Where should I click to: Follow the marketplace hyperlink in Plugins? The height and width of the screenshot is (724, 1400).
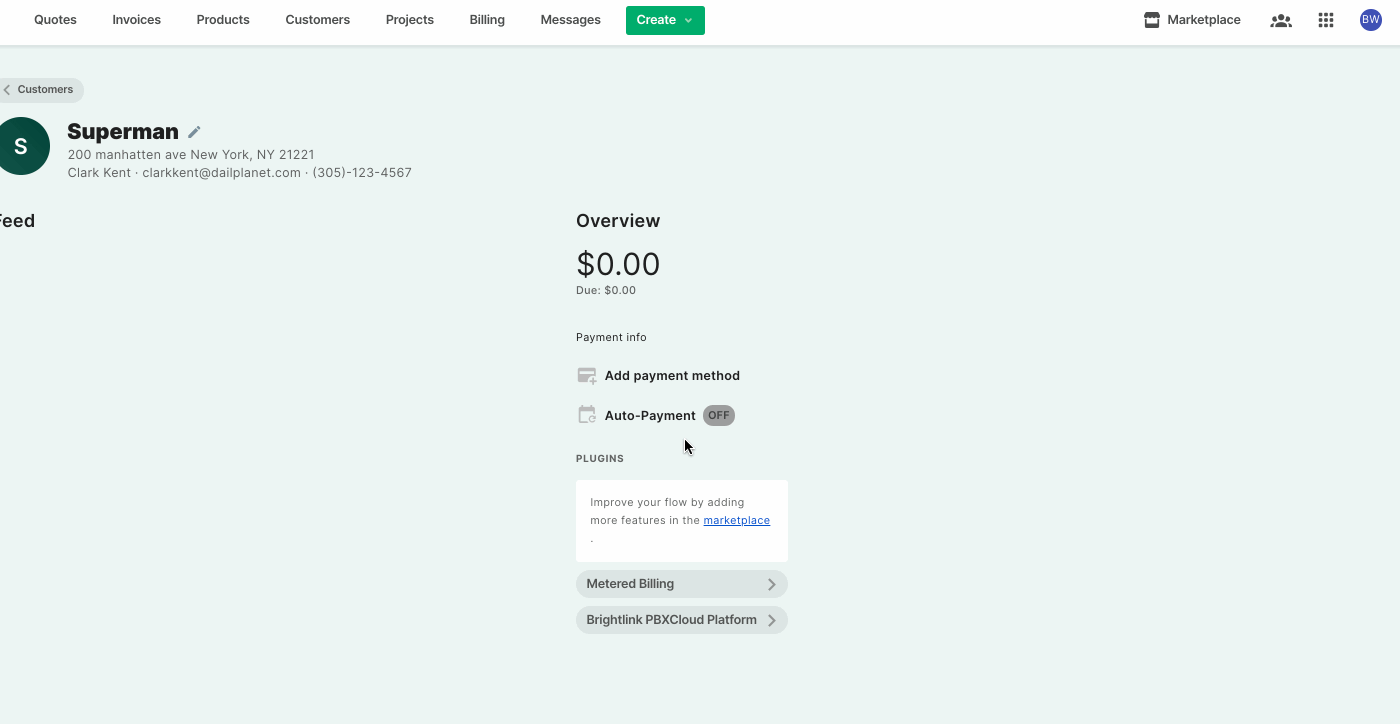pos(736,520)
